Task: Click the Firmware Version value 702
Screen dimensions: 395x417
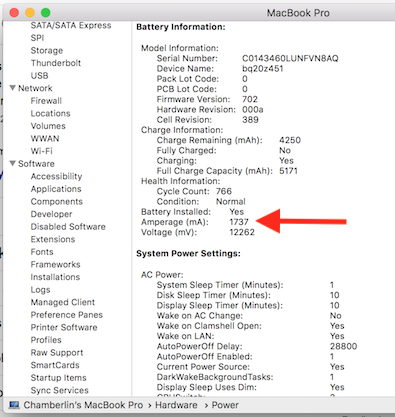Action: pyautogui.click(x=250, y=99)
